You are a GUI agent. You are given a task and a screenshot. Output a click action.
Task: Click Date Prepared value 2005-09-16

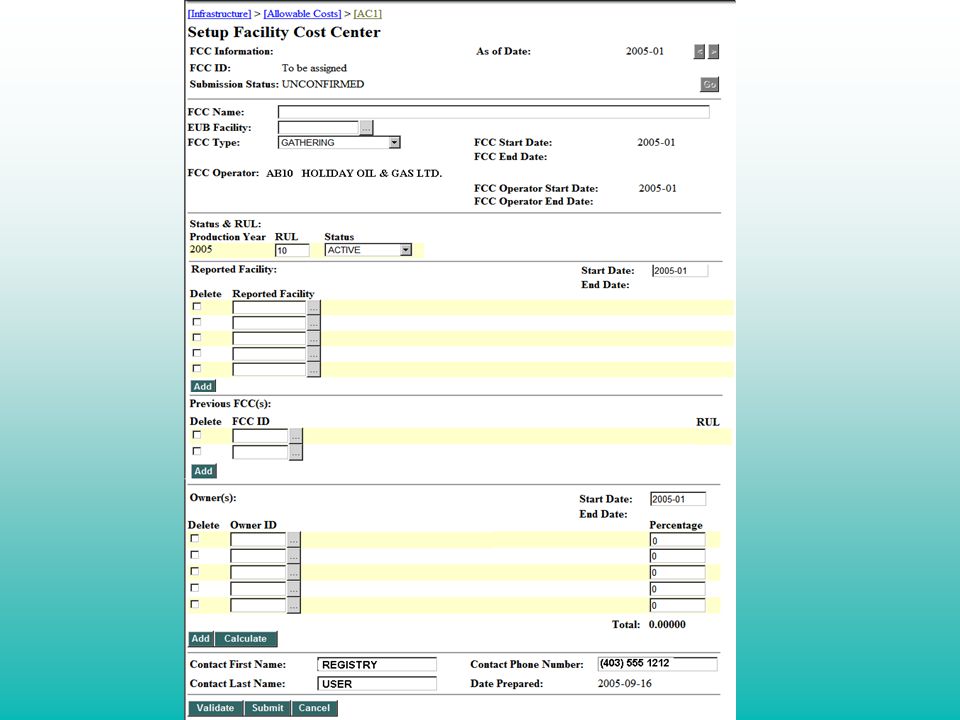point(624,683)
